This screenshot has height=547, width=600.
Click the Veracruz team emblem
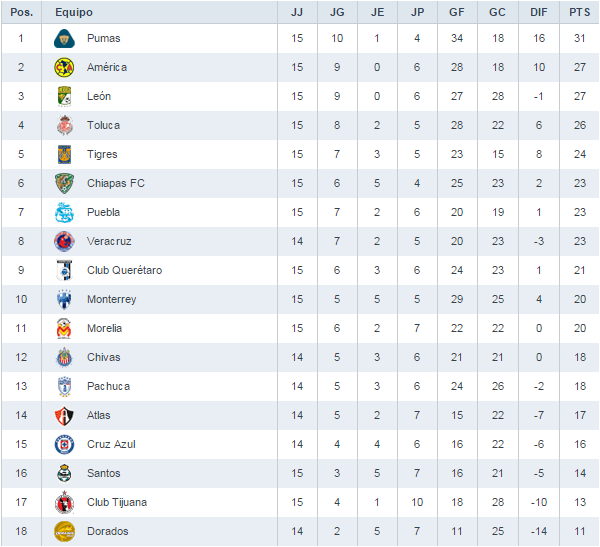pos(64,241)
